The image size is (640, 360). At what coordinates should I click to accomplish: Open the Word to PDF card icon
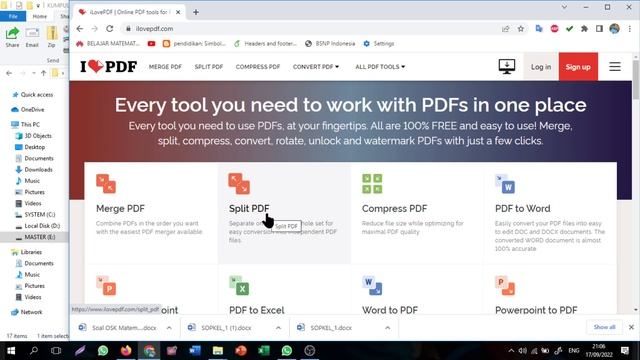(372, 286)
